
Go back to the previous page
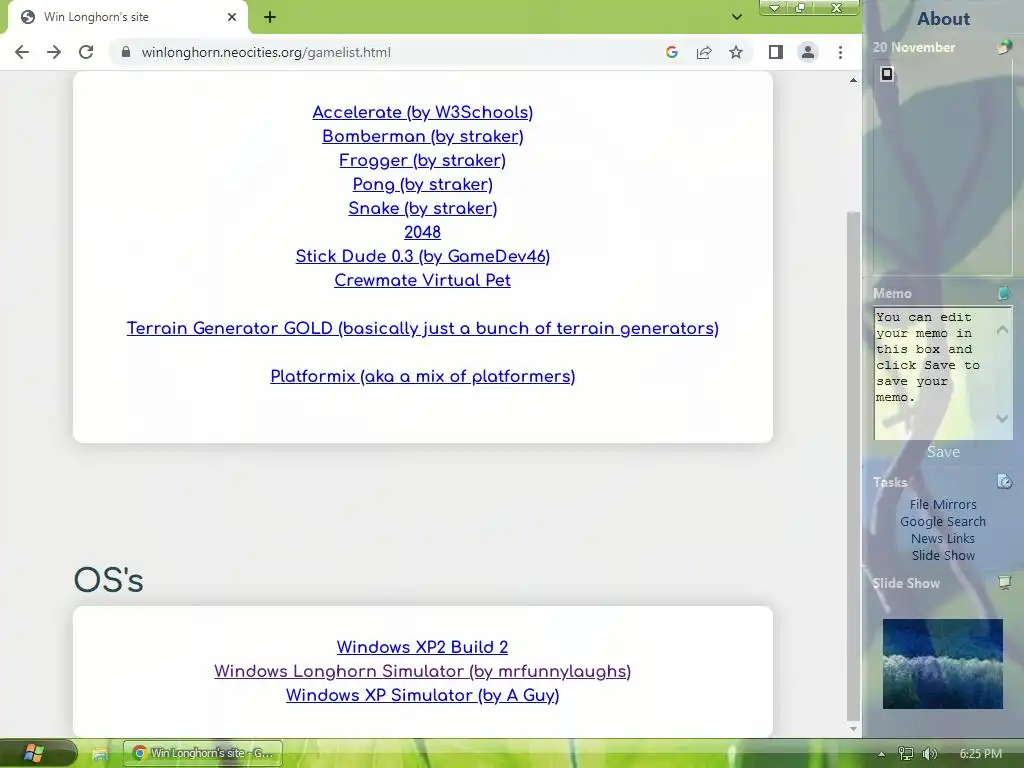tap(22, 52)
